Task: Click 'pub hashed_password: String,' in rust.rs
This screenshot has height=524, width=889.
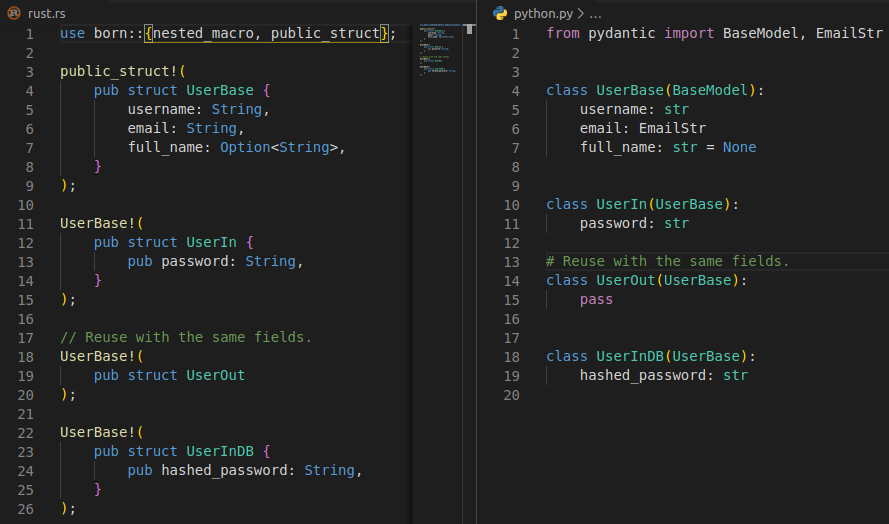Action: [x=245, y=471]
